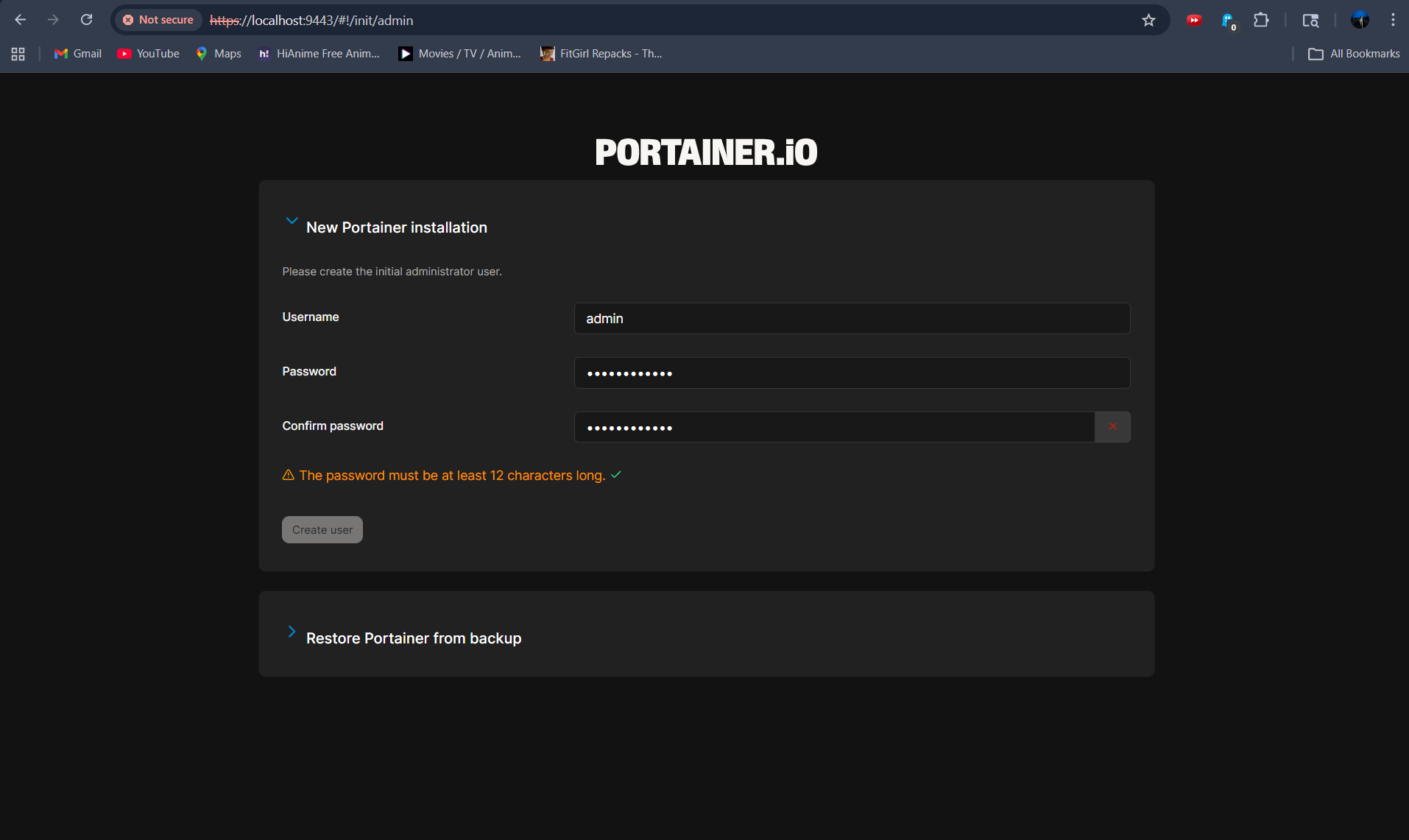Open the Gmail bookmark icon

[60, 53]
